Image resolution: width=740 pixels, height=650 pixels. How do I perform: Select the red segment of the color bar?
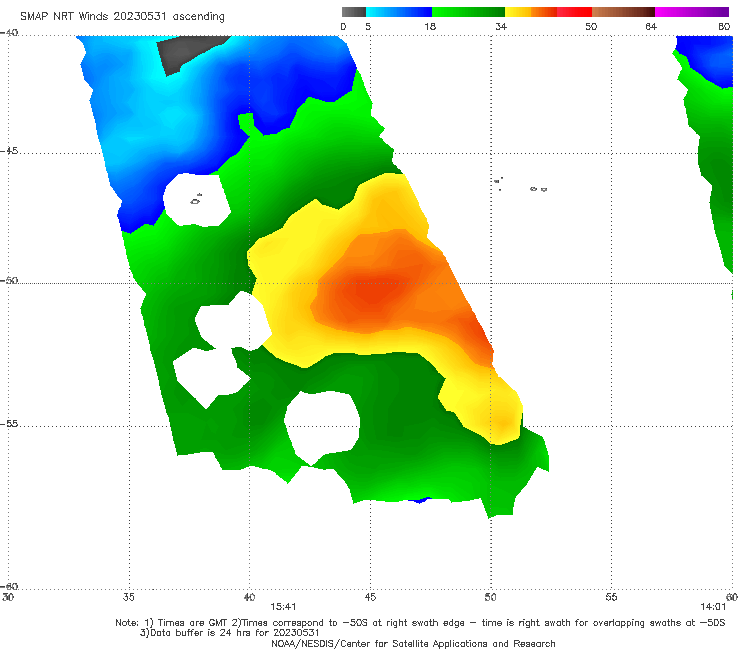[x=574, y=12]
